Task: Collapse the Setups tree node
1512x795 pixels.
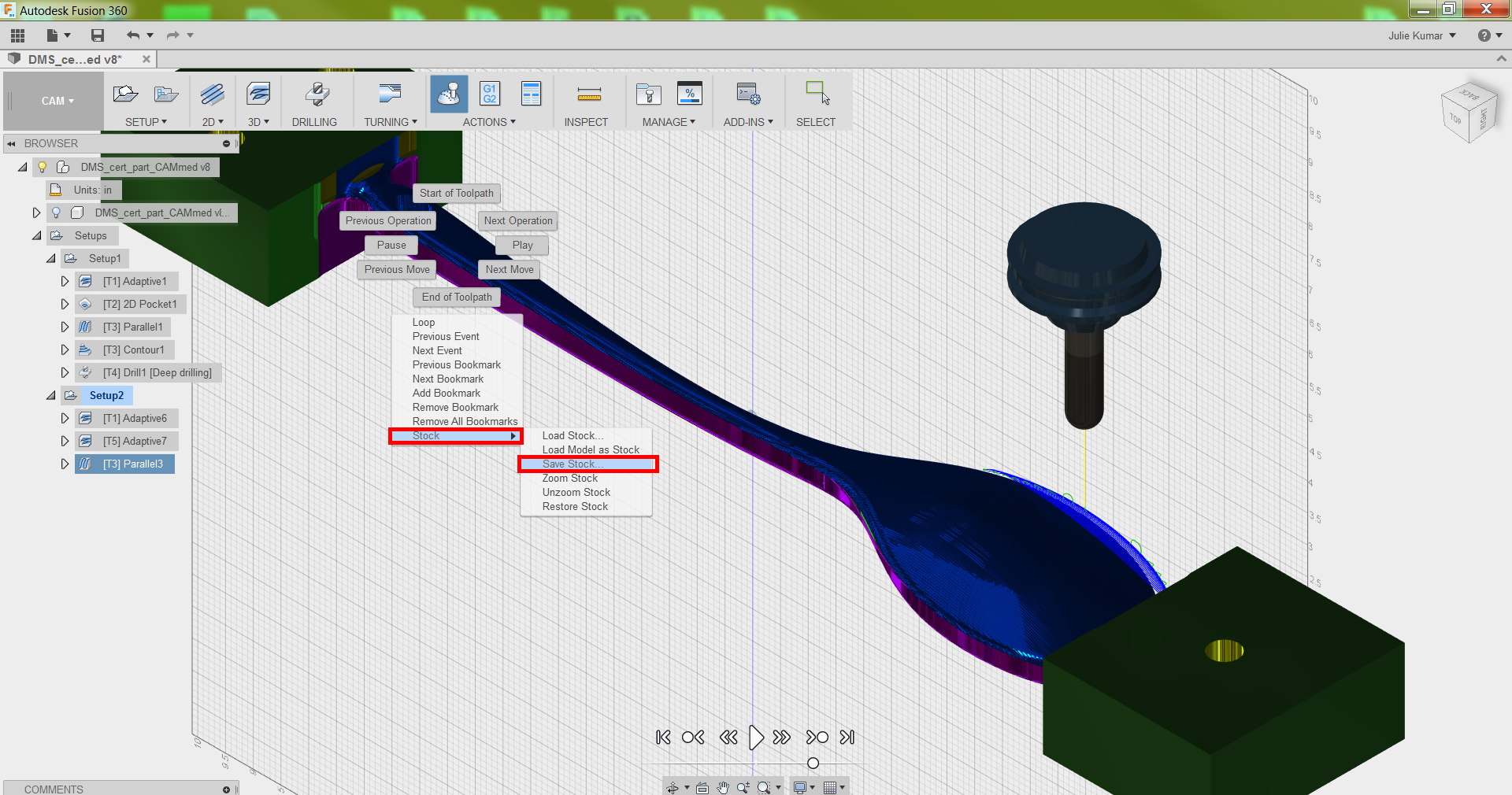Action: click(x=37, y=235)
